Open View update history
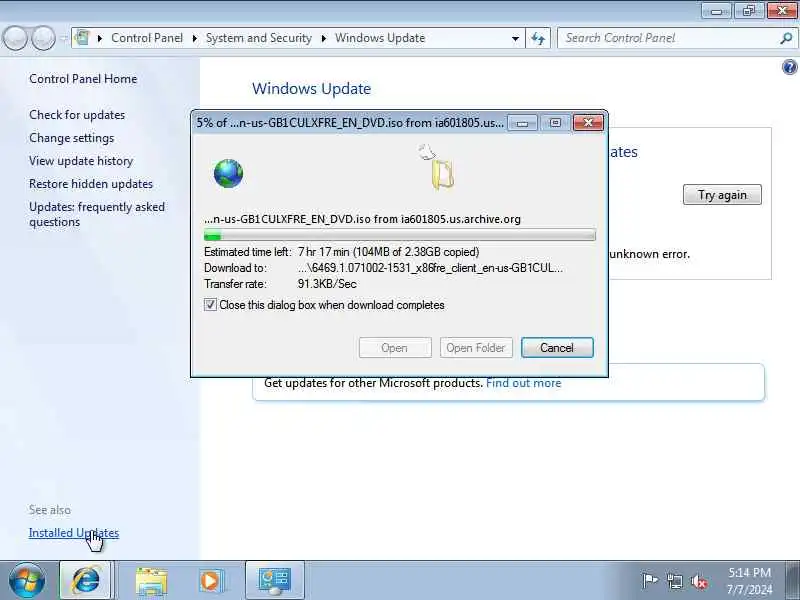 tap(81, 161)
